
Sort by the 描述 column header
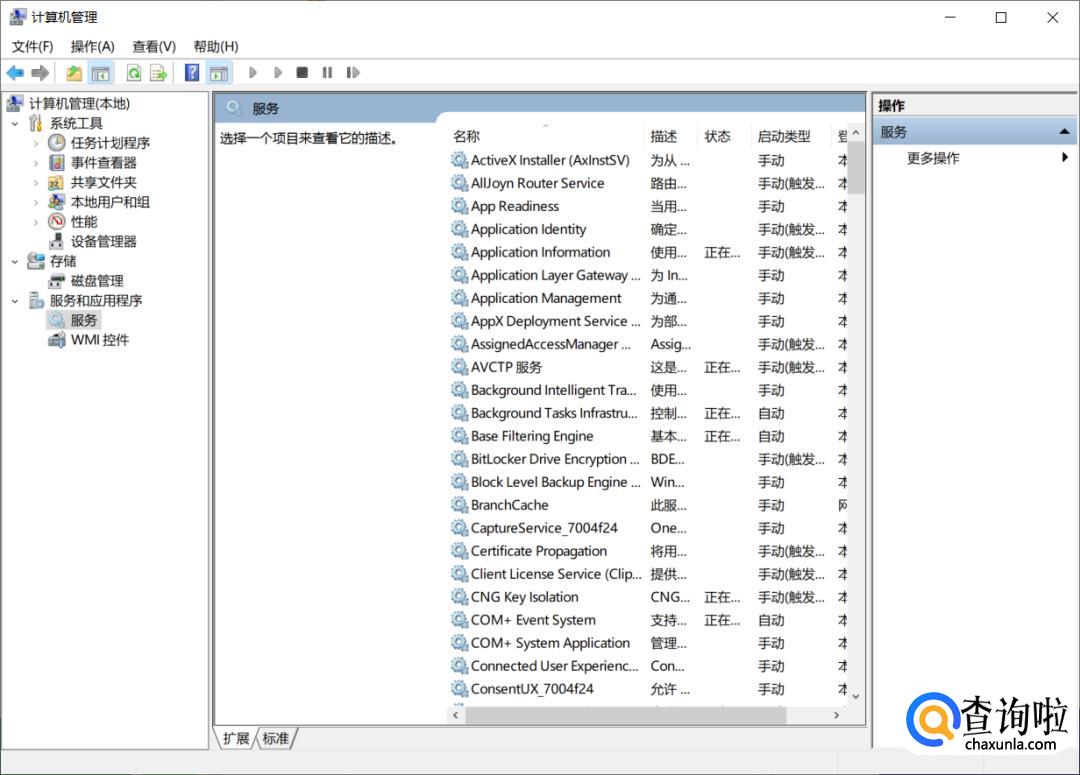click(663, 136)
